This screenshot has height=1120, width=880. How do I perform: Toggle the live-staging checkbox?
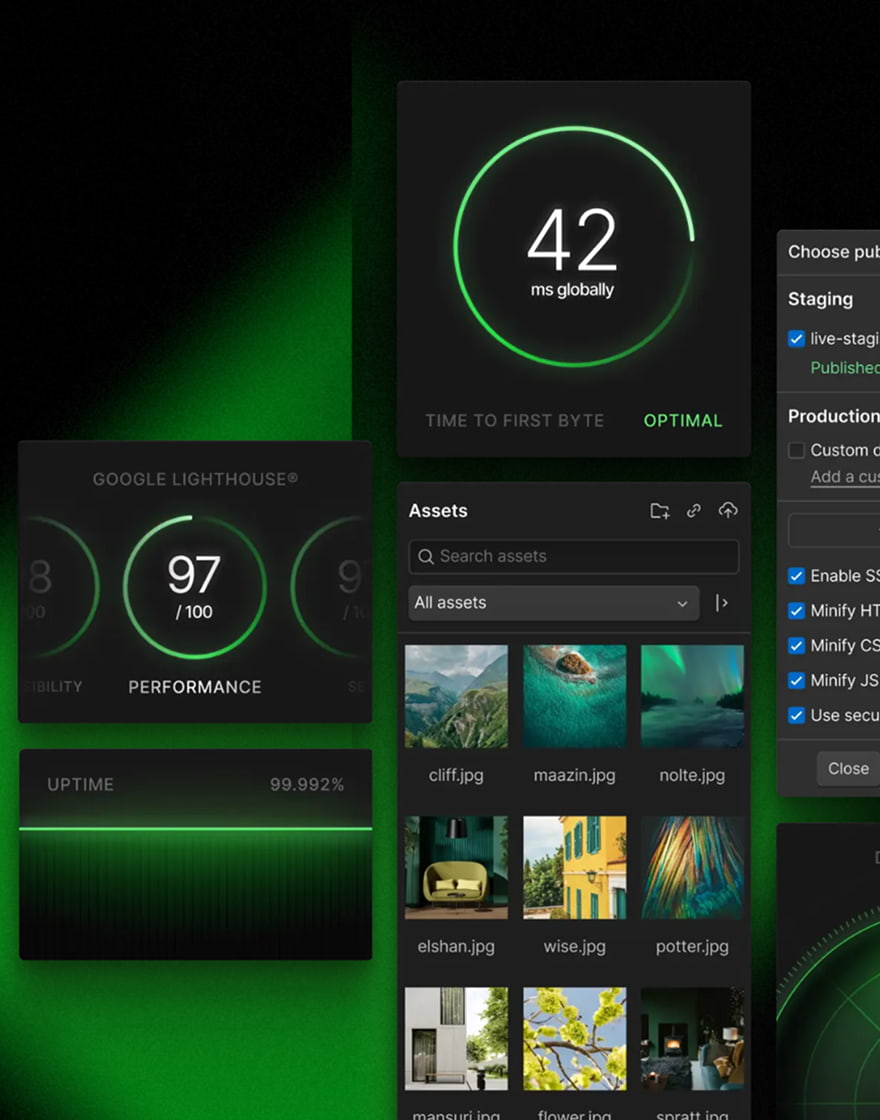click(796, 339)
